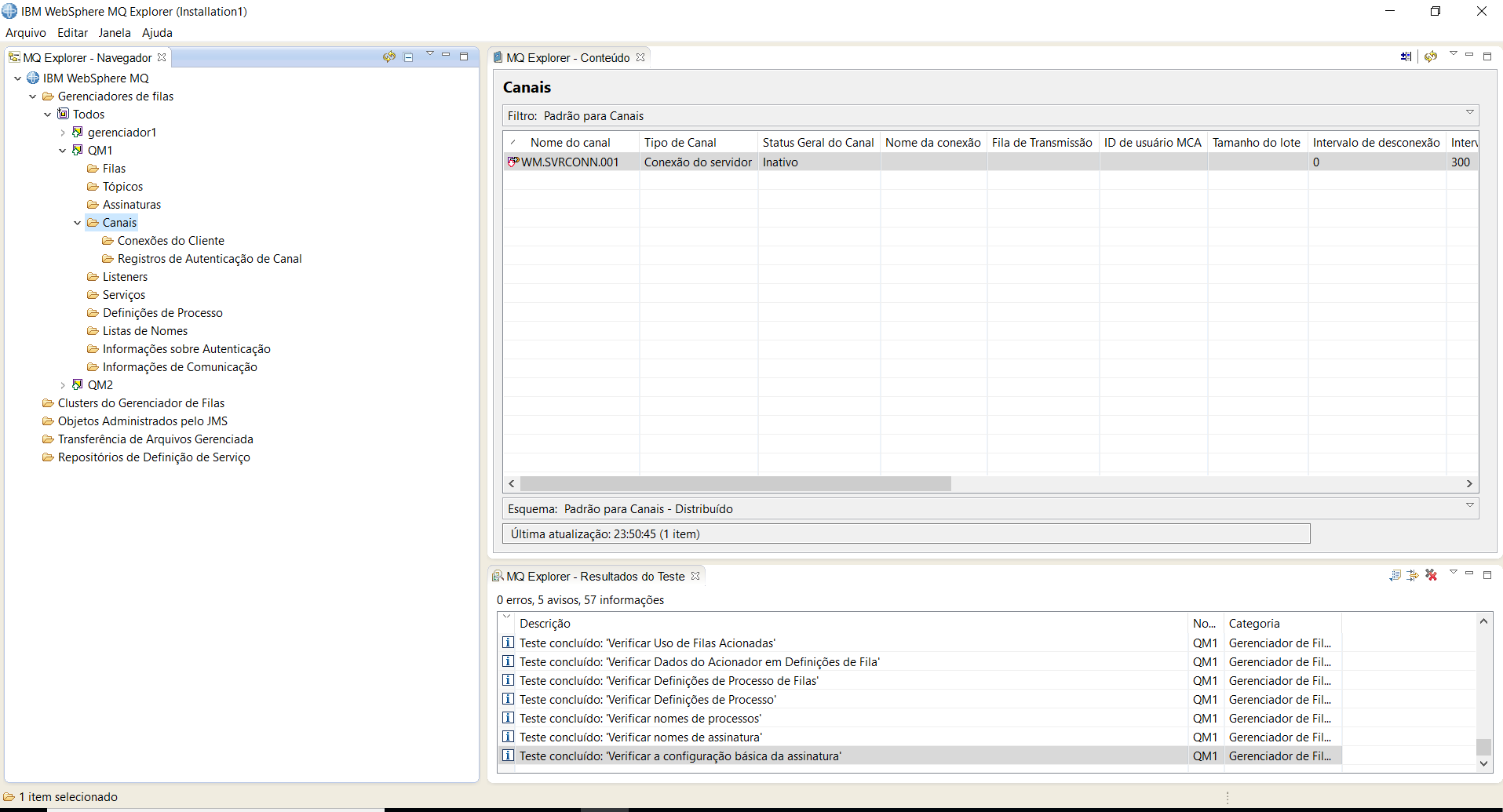Select Informações sobre Autenticação folder

[x=187, y=349]
